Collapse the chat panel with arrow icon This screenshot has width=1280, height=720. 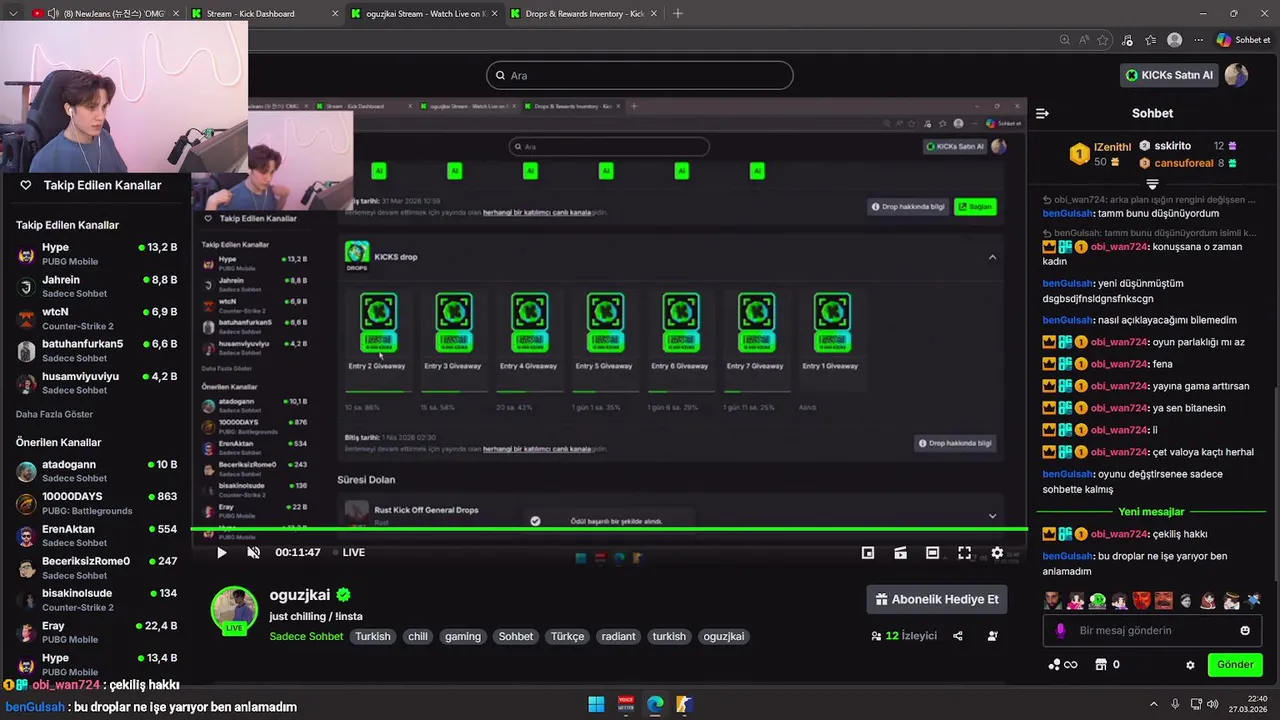1042,113
